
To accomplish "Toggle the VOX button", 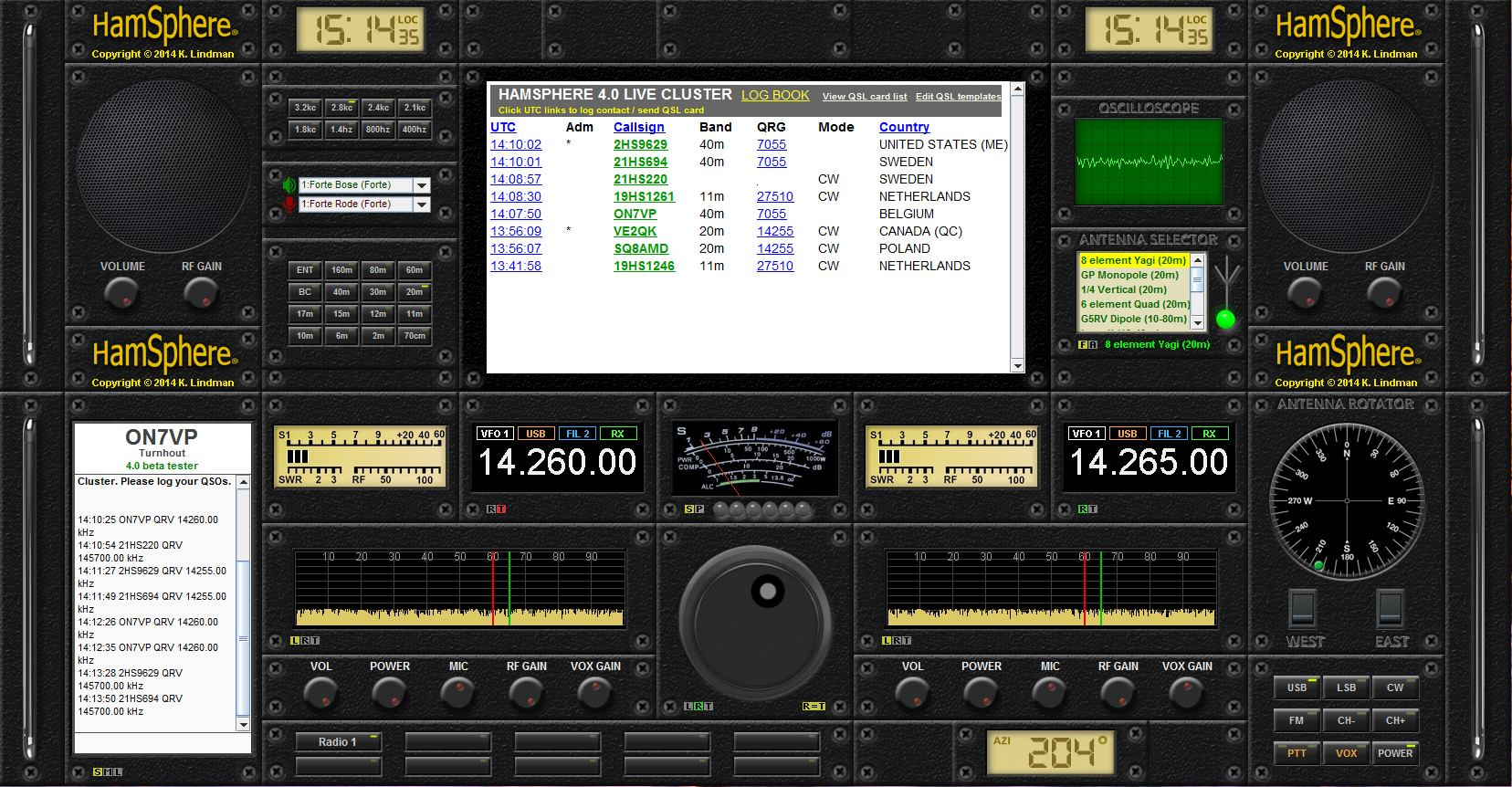I will 1346,753.
